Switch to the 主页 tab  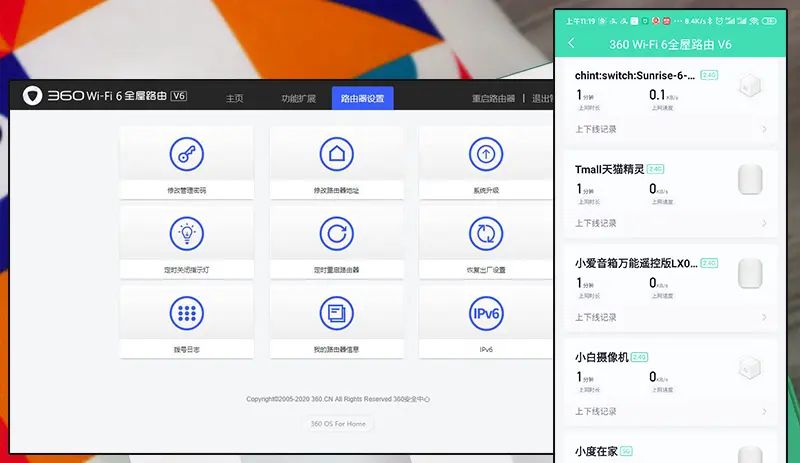point(235,99)
